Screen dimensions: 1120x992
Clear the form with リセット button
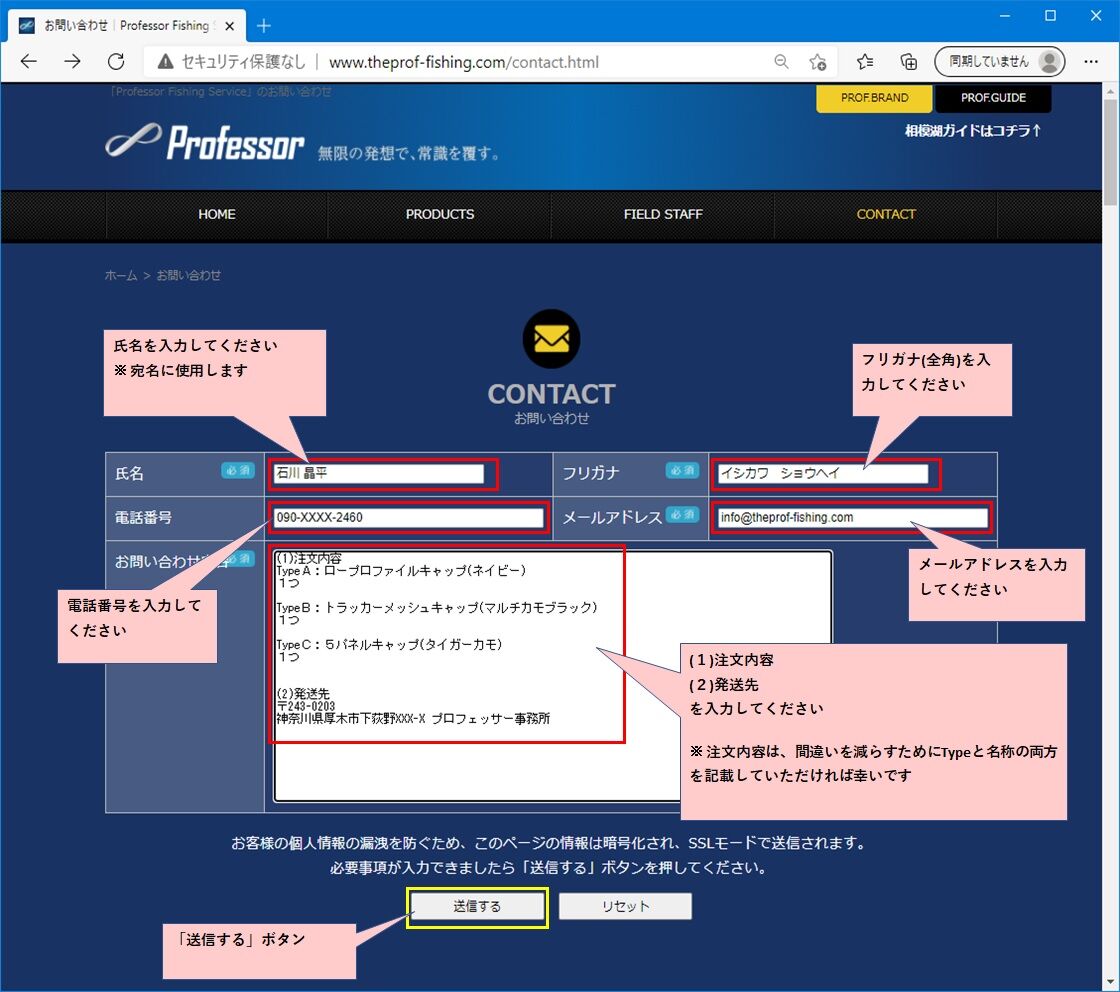coord(625,906)
